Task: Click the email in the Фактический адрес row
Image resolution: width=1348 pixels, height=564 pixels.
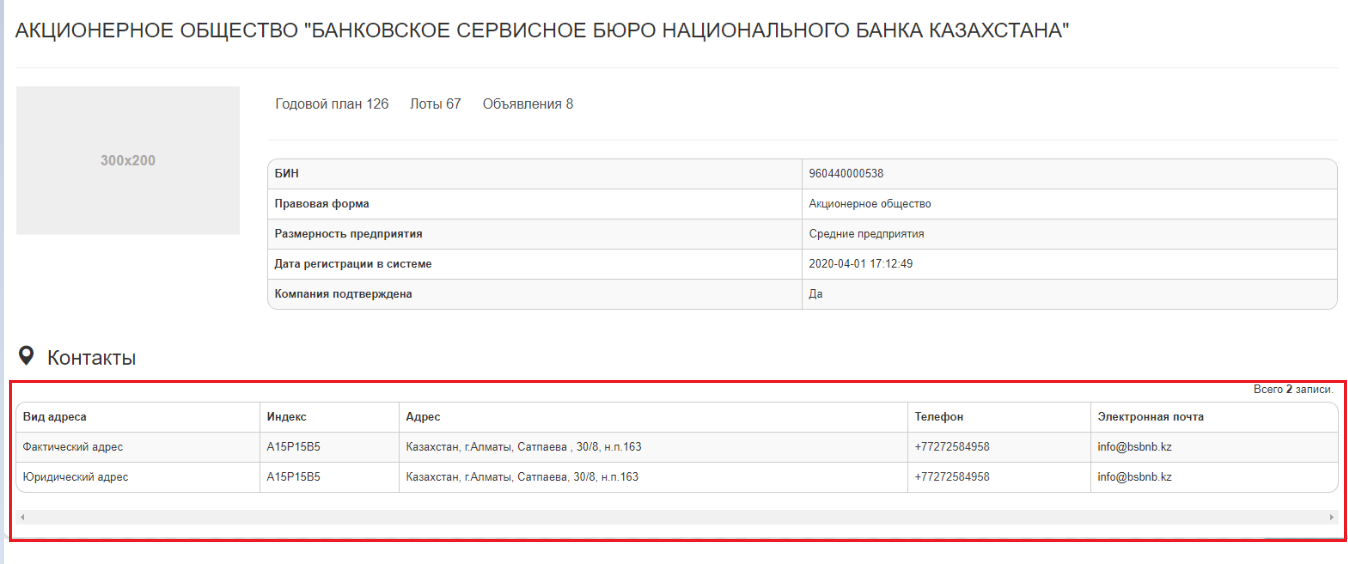Action: coord(1134,447)
